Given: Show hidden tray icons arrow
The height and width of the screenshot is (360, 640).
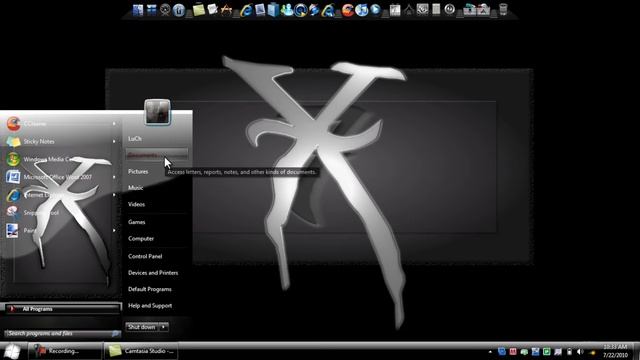Looking at the screenshot, I should tap(490, 351).
